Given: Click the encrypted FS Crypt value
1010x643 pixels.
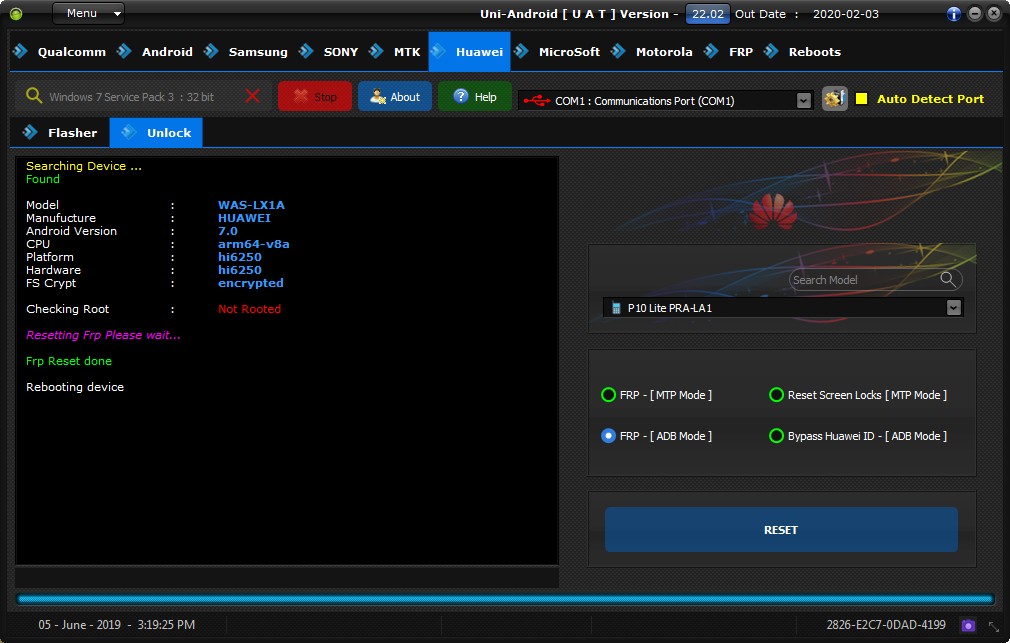Looking at the screenshot, I should coord(251,283).
